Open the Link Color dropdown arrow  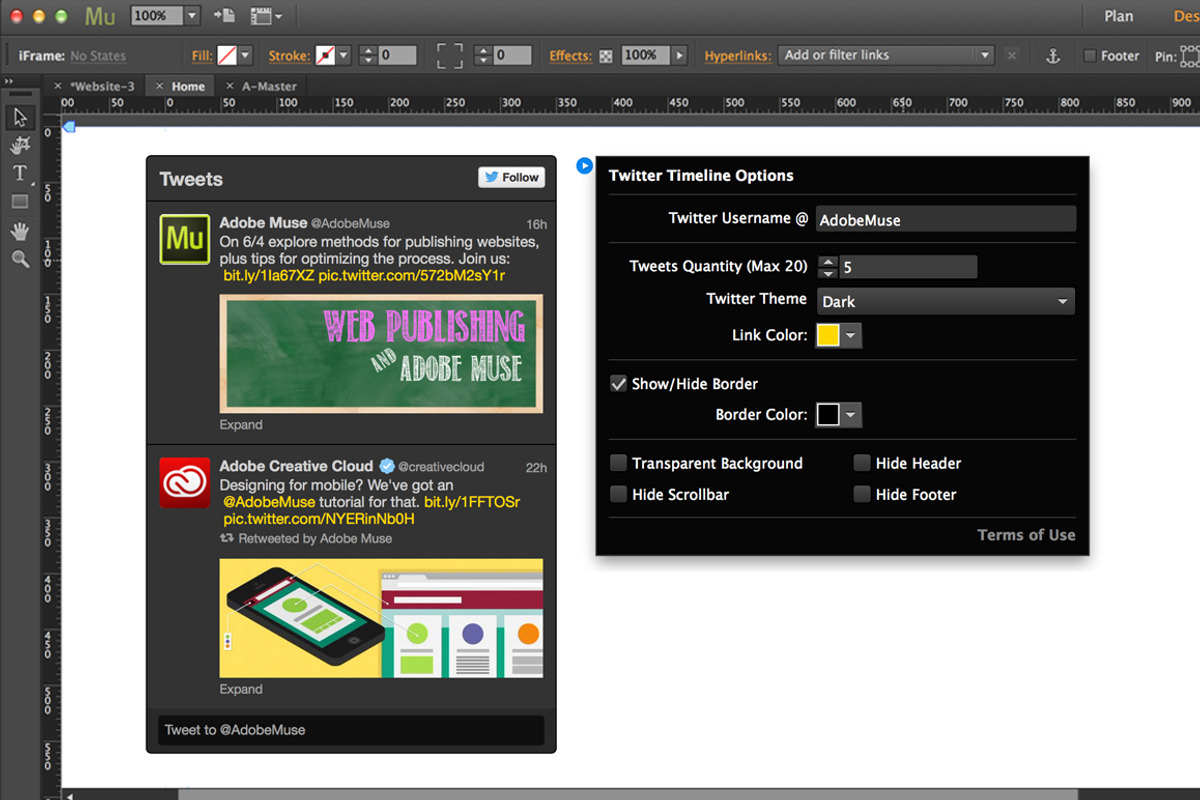[x=851, y=335]
